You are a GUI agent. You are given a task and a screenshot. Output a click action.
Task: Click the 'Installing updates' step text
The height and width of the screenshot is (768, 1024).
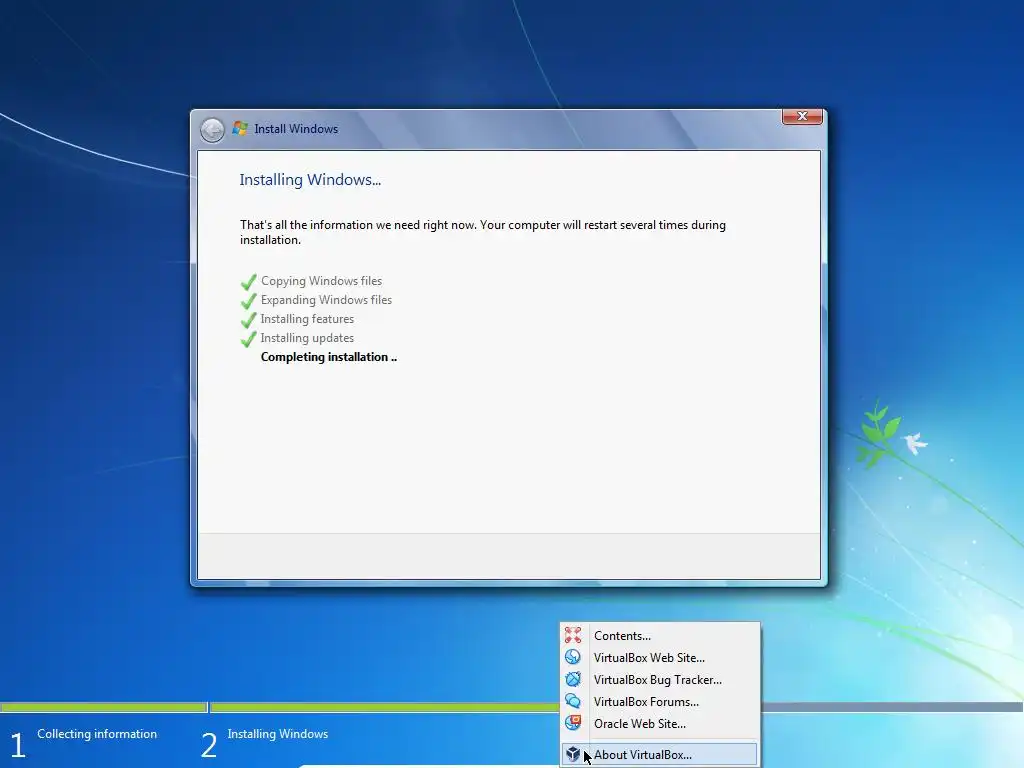point(307,338)
